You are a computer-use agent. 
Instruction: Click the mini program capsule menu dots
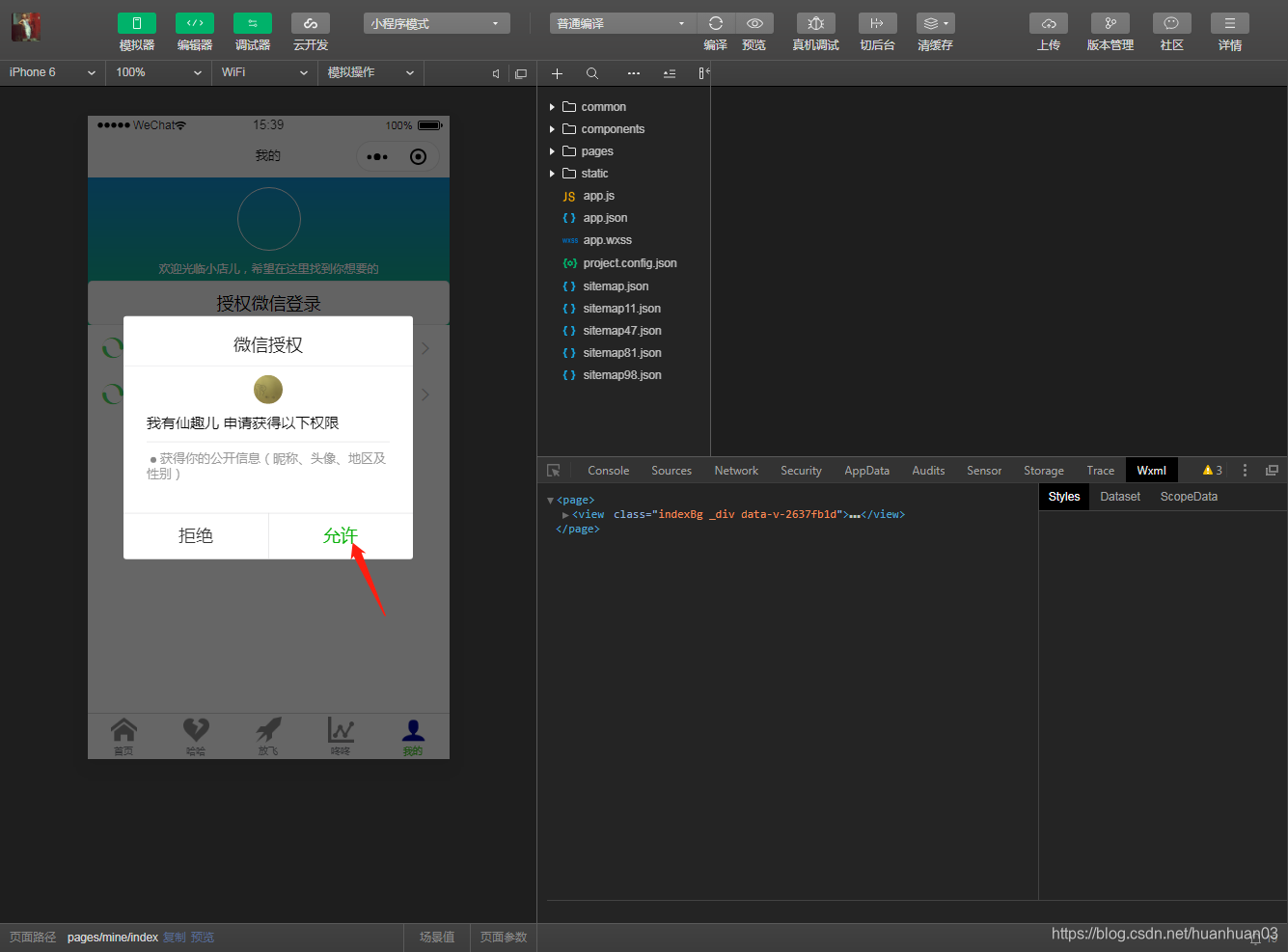pos(377,156)
